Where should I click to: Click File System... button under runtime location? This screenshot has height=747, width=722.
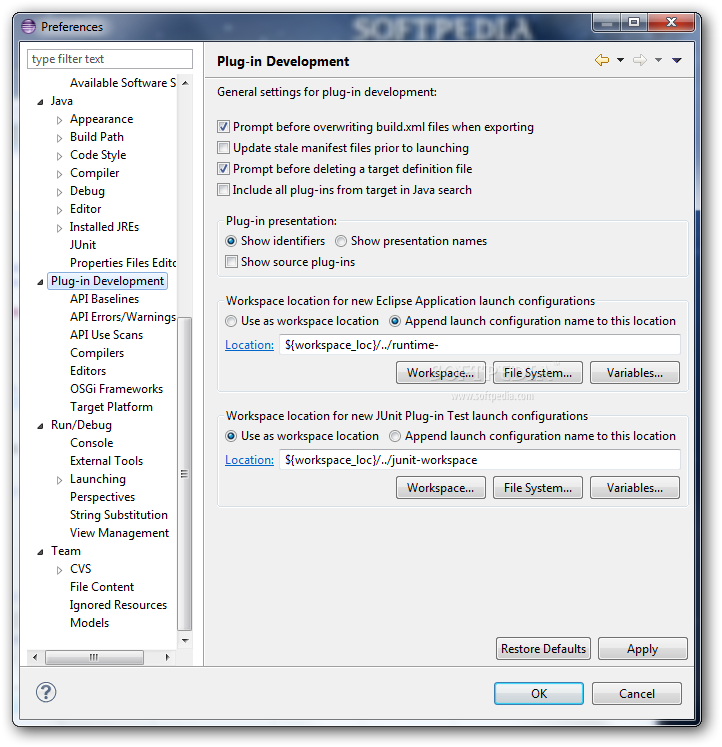538,373
